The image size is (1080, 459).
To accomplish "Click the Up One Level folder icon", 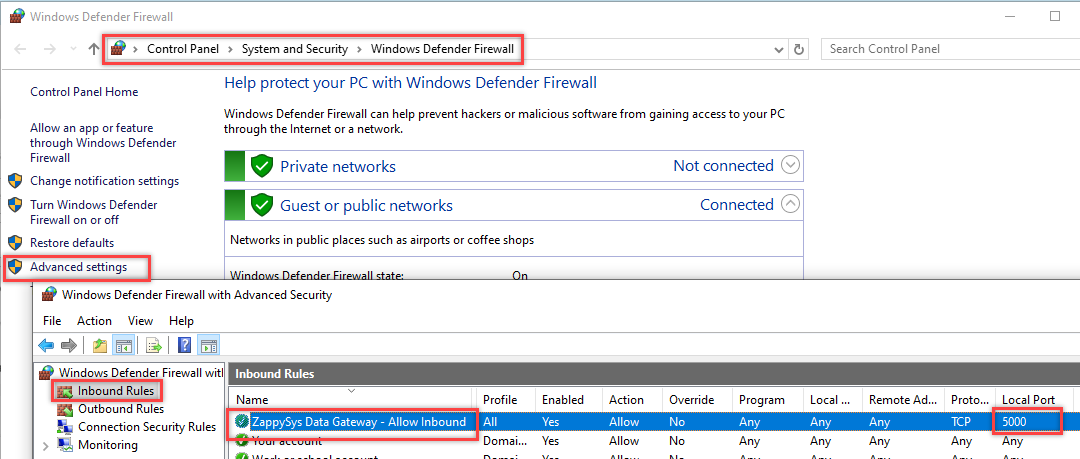I will pos(100,346).
